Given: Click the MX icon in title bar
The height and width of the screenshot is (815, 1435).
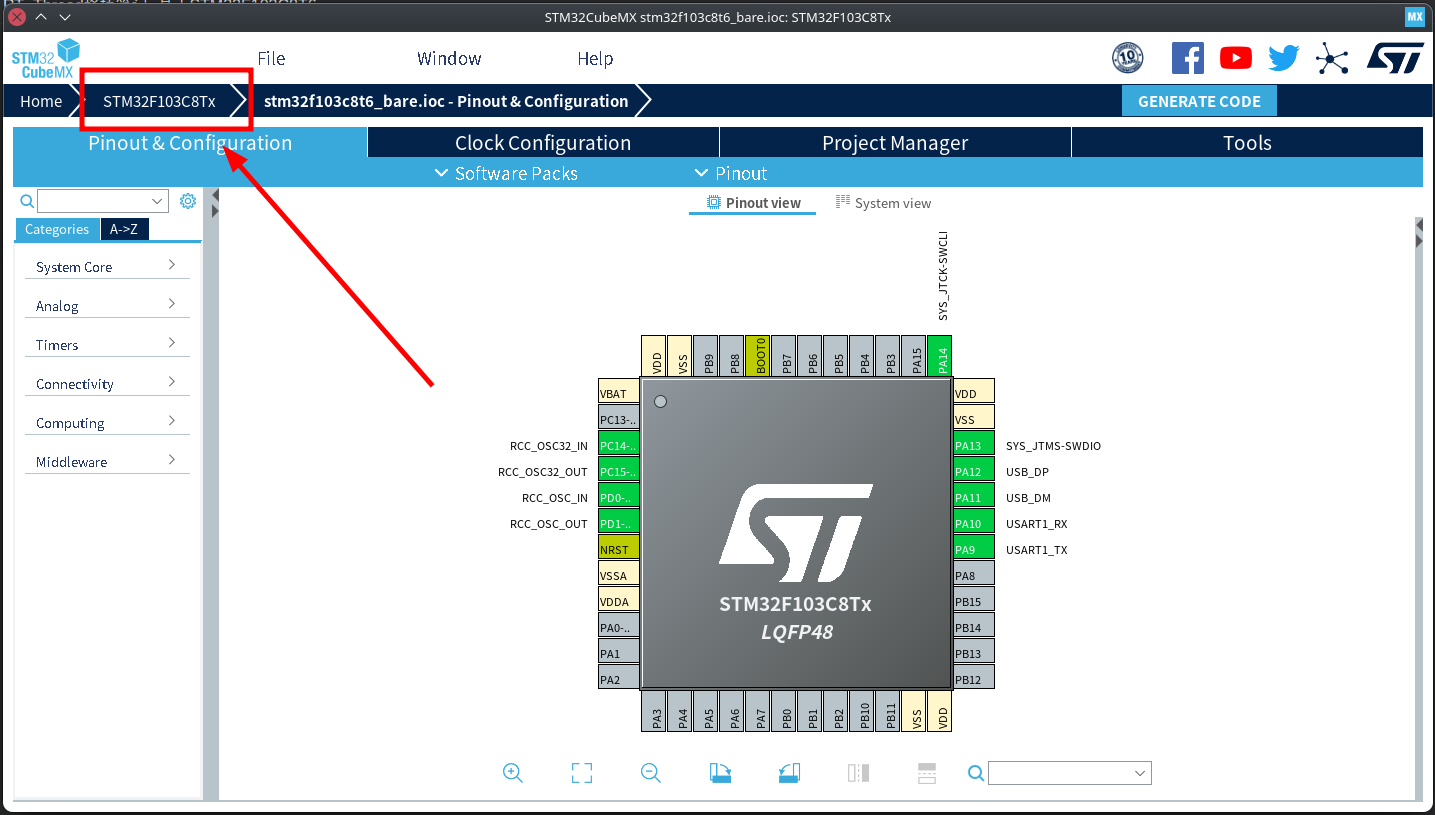Looking at the screenshot, I should 1414,17.
